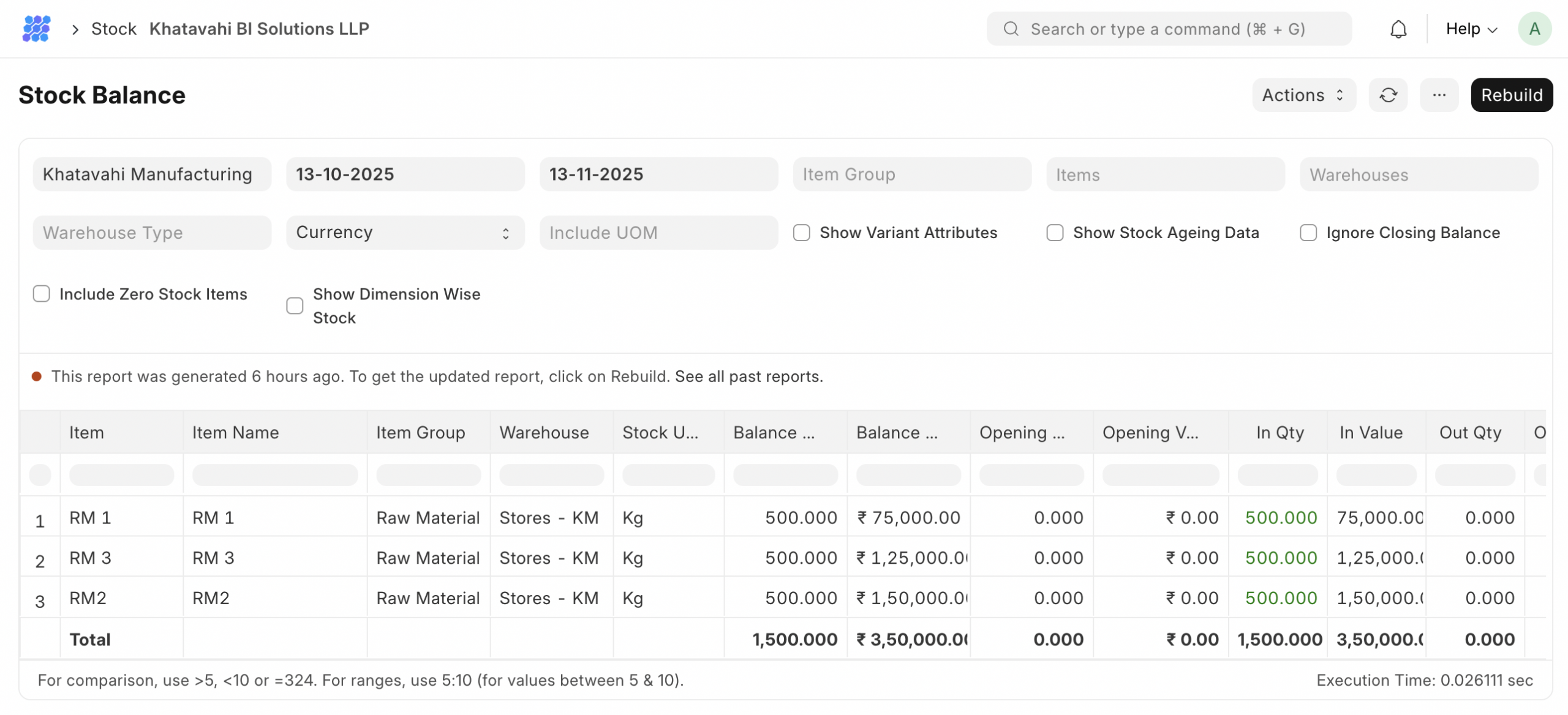
Task: Click the Item Group filter field
Action: tap(911, 174)
